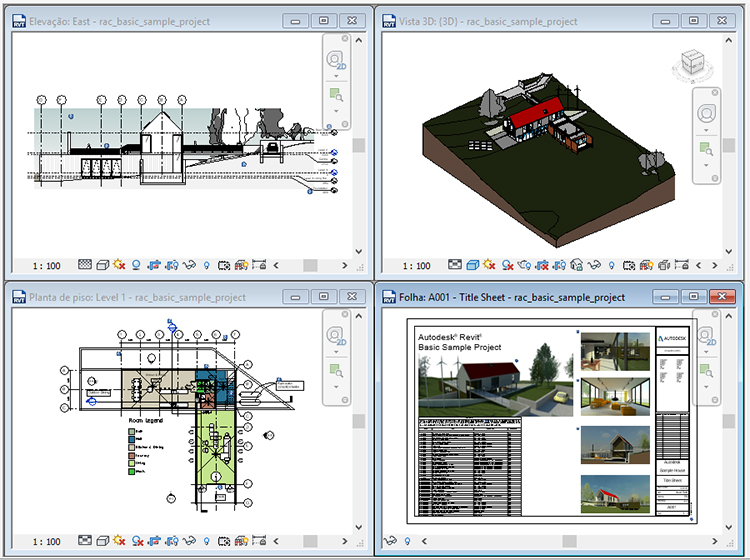Reveal Hidden Elements in the East elevation view
This screenshot has width=750, height=560.
(207, 265)
